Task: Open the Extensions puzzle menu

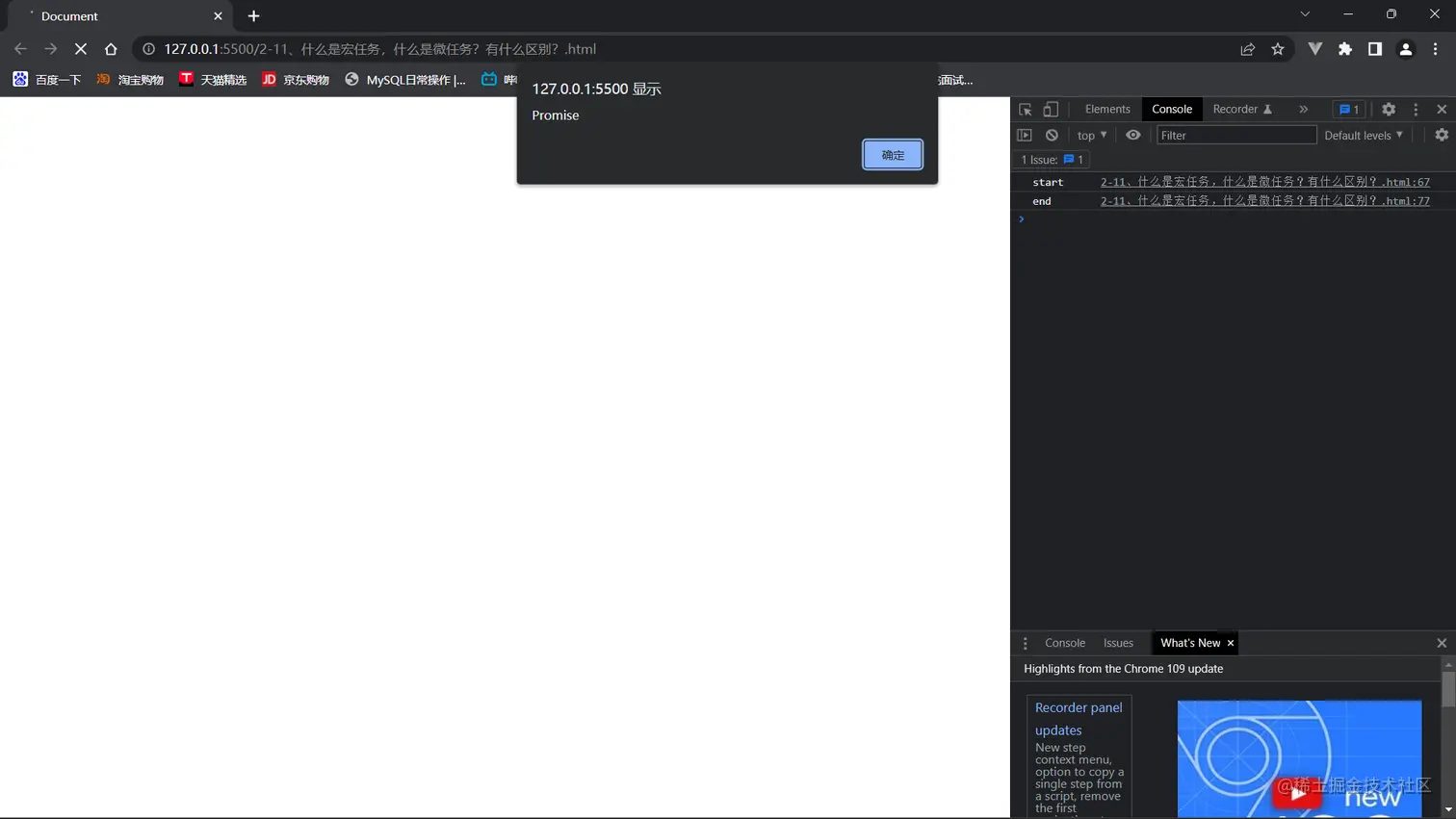Action: click(1345, 49)
